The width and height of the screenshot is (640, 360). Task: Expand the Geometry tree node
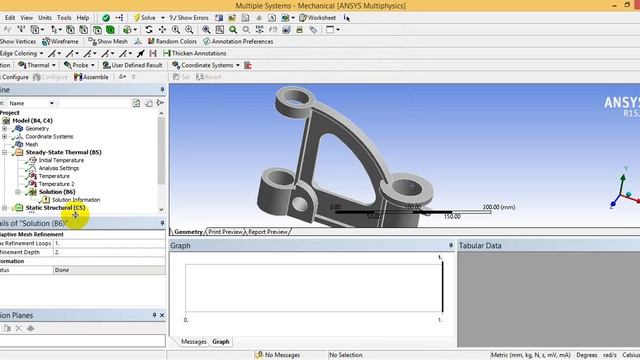click(4, 129)
